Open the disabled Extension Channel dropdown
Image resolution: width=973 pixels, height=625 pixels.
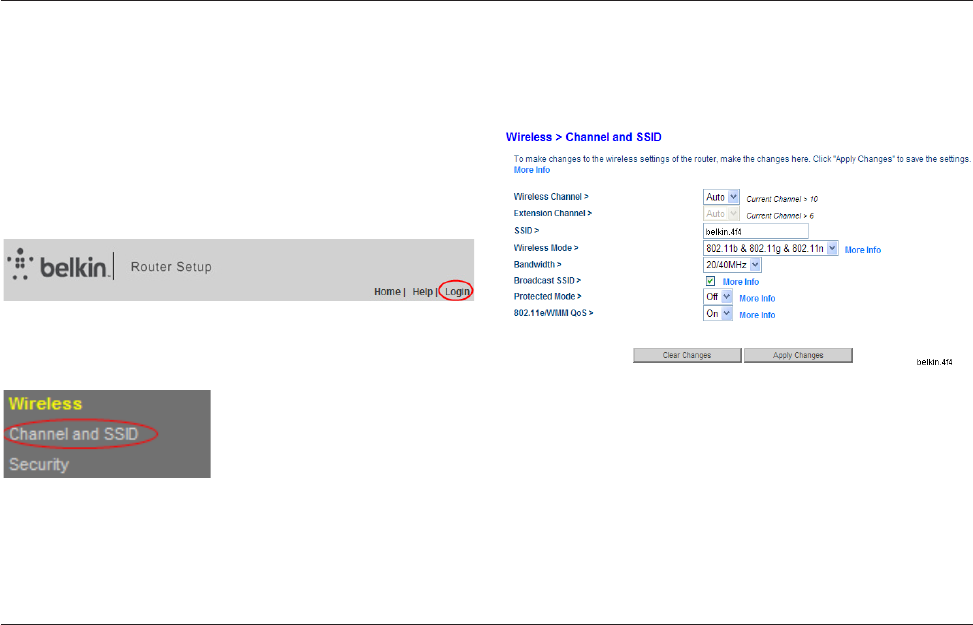click(x=721, y=214)
